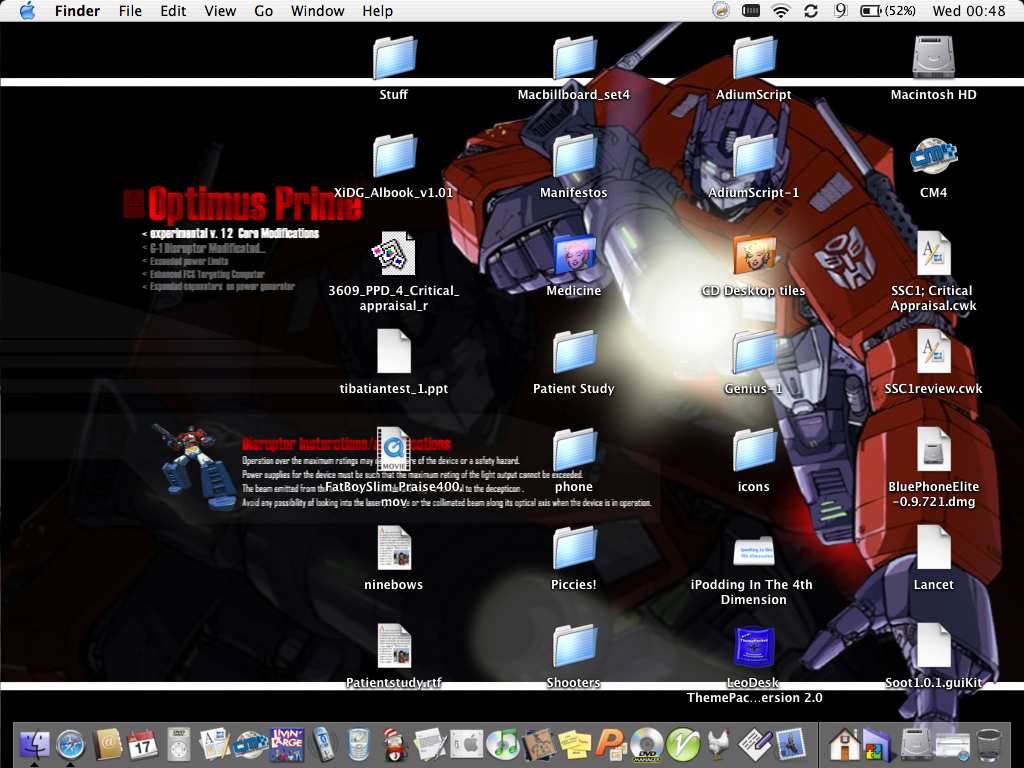Launch Address Book in the dock
The width and height of the screenshot is (1024, 768).
107,743
